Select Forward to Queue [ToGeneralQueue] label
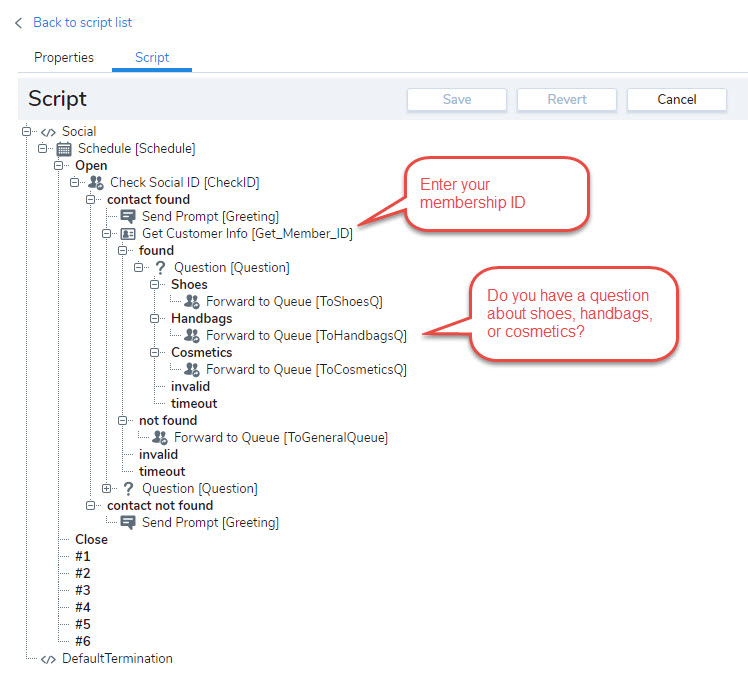The image size is (748, 699). [x=280, y=438]
